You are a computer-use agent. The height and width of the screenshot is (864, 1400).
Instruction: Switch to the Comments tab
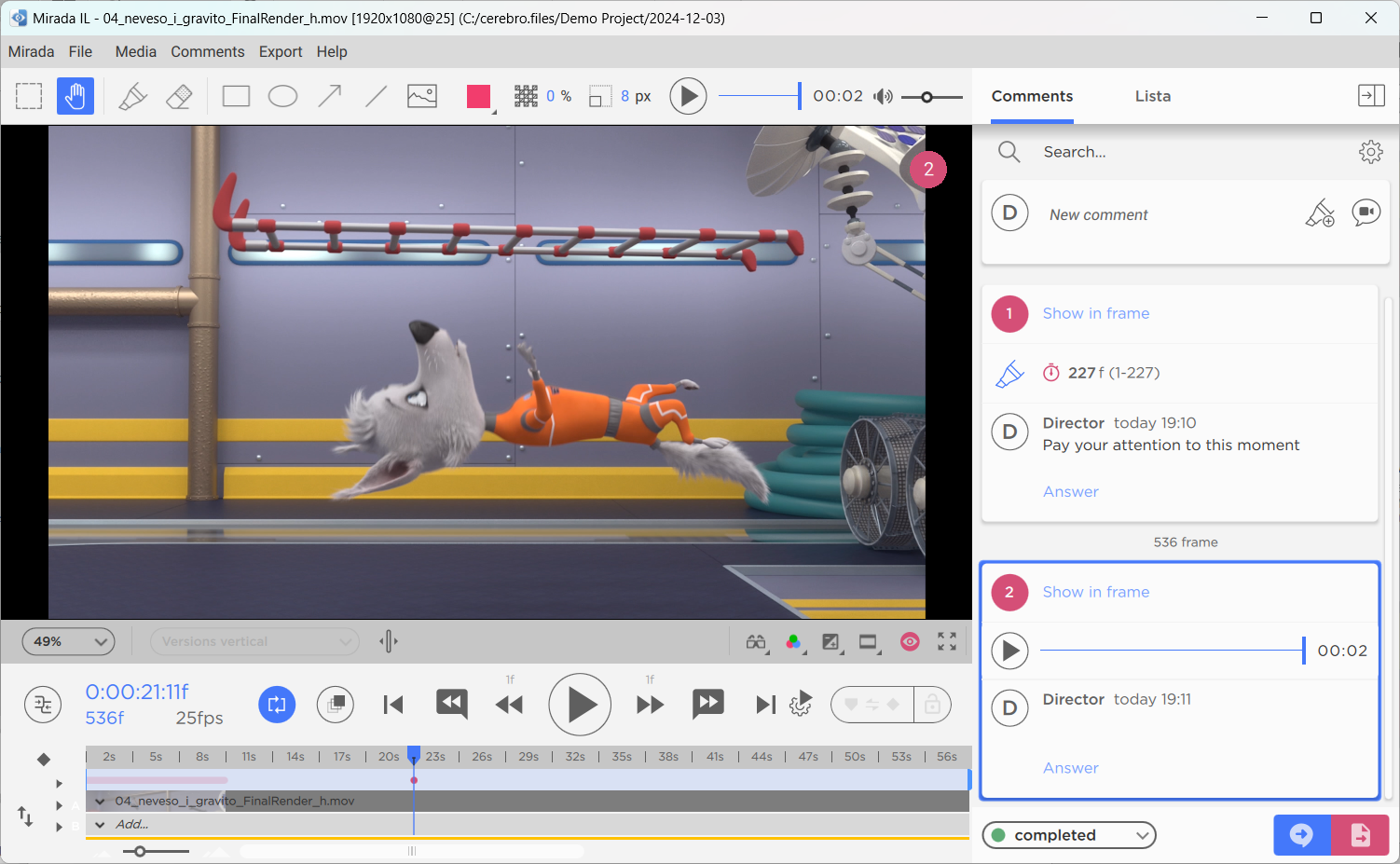1032,96
